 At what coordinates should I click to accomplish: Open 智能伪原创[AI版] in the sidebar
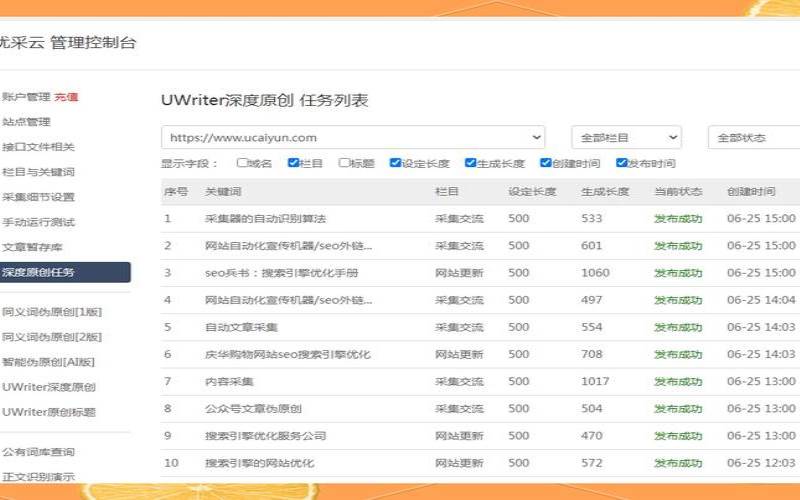(48, 362)
